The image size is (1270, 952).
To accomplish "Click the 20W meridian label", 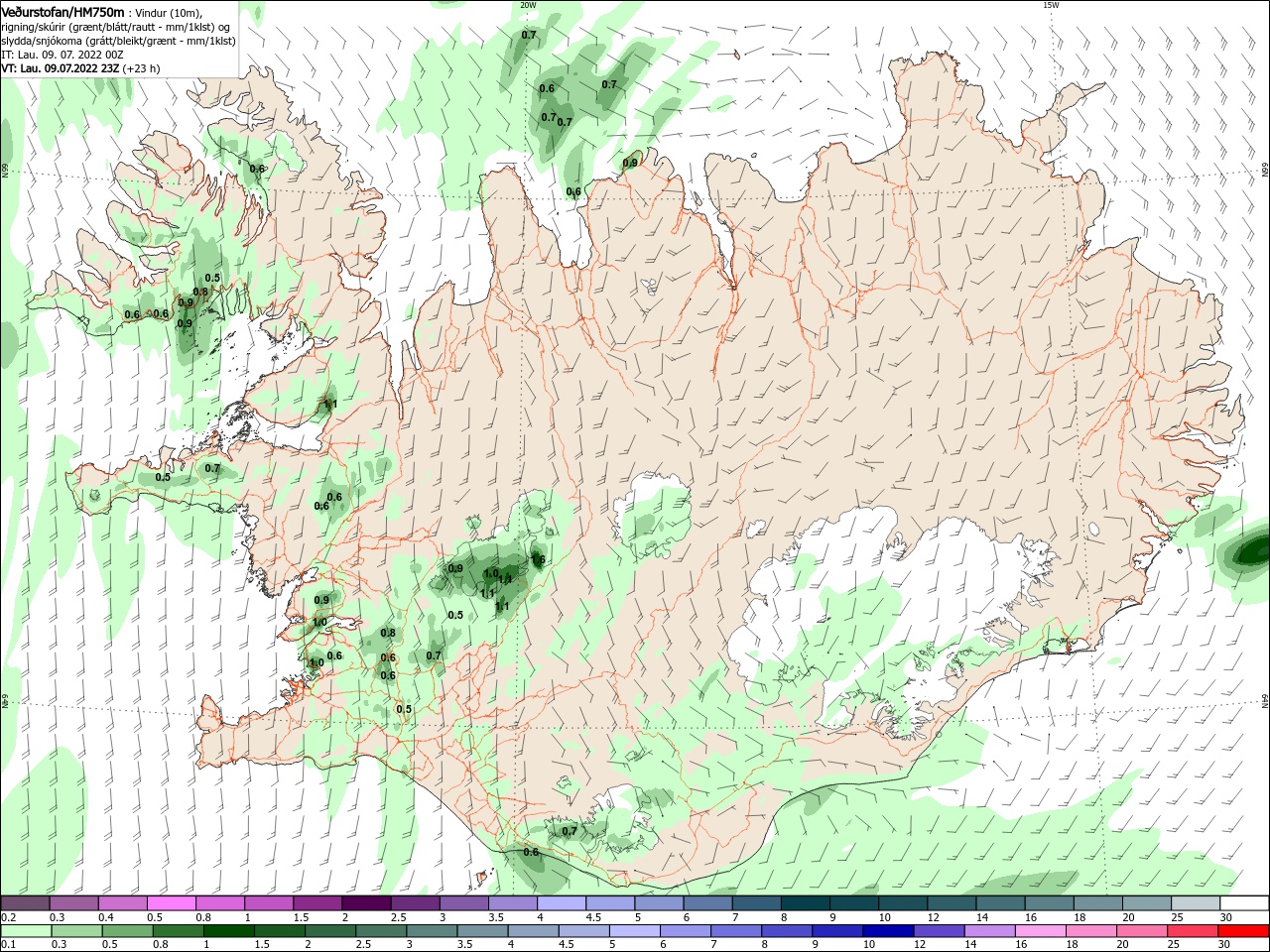I will 528,5.
